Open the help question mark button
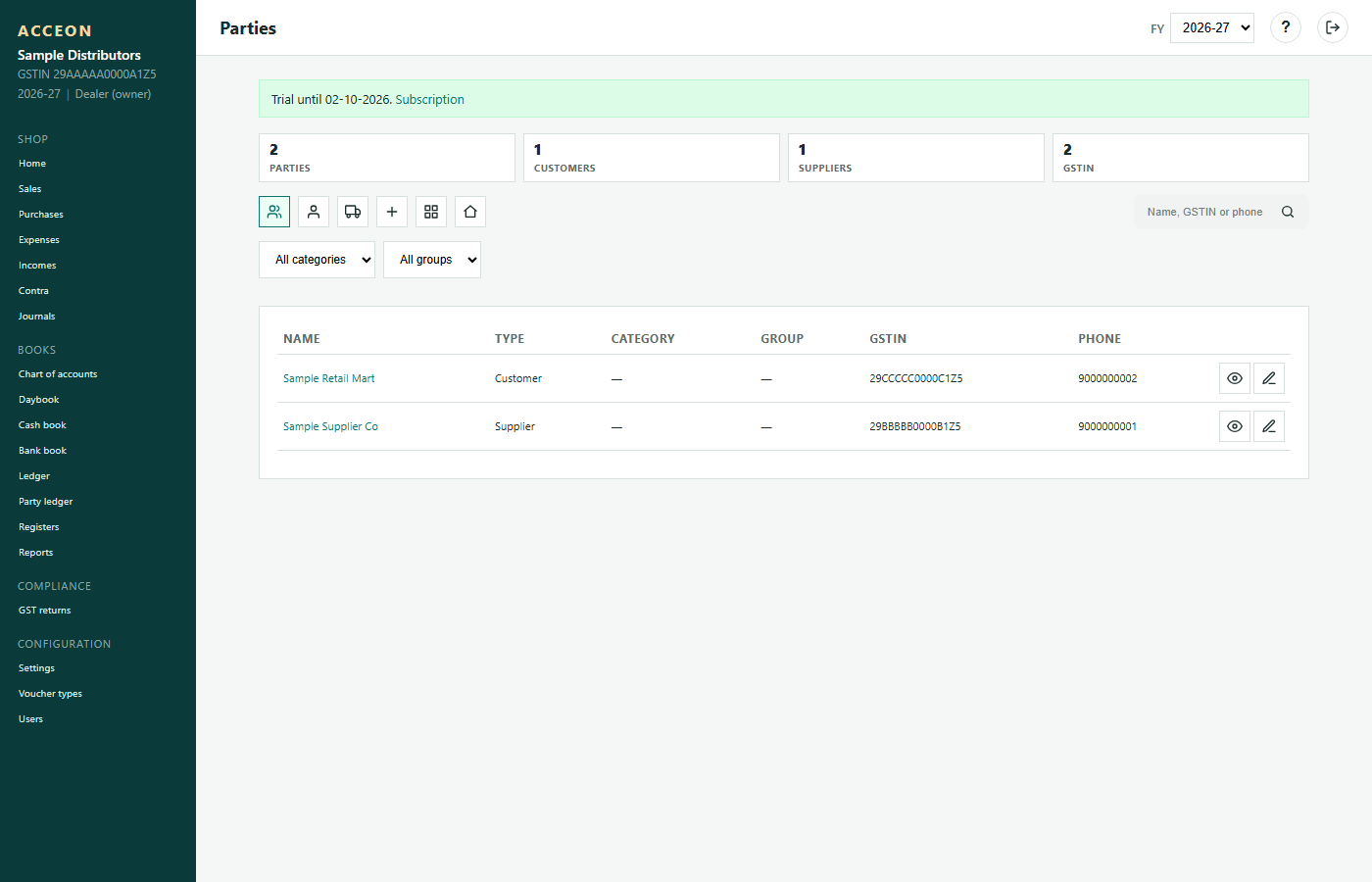 [x=1286, y=27]
